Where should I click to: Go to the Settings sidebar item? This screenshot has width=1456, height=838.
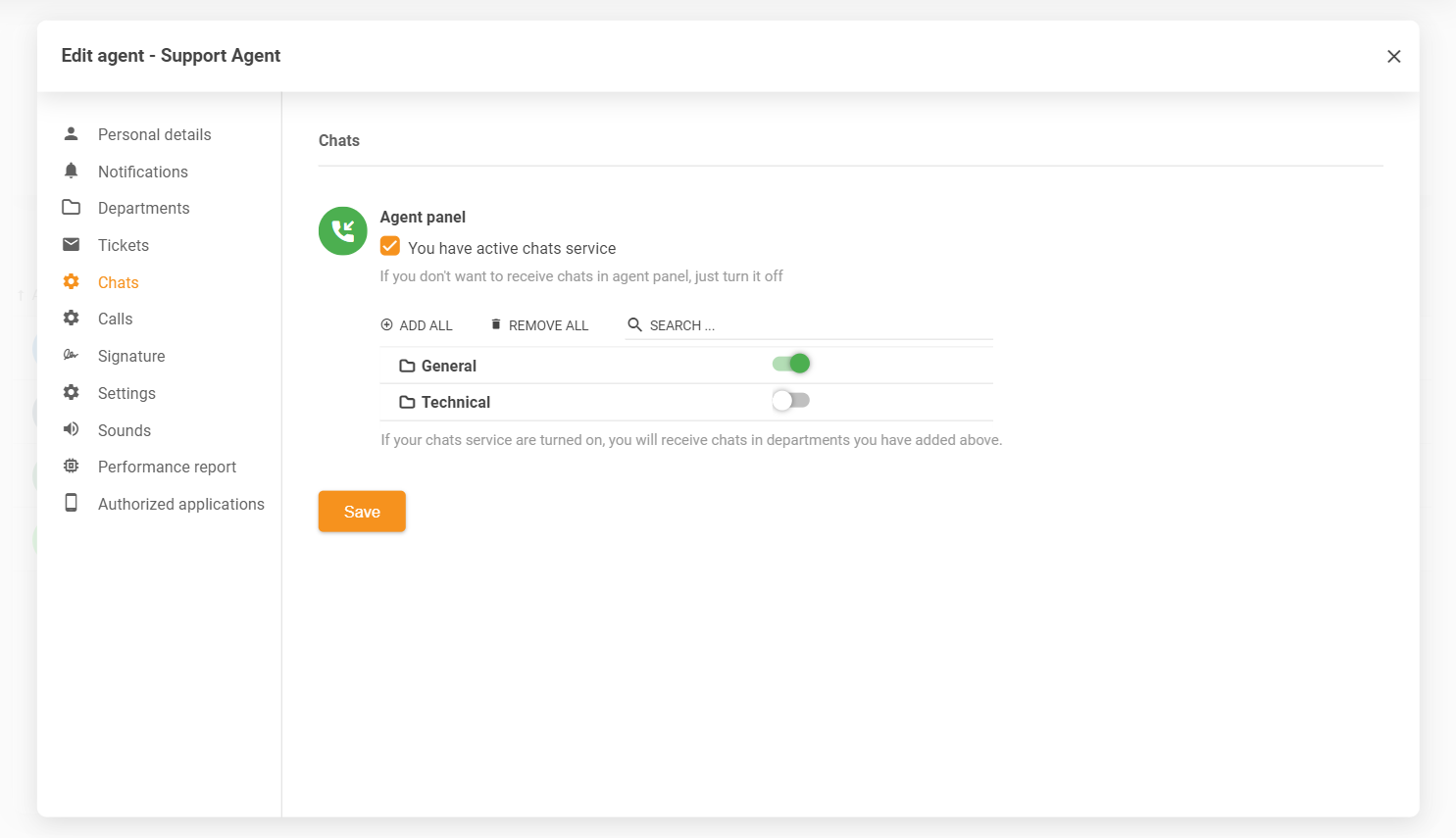[x=126, y=393]
